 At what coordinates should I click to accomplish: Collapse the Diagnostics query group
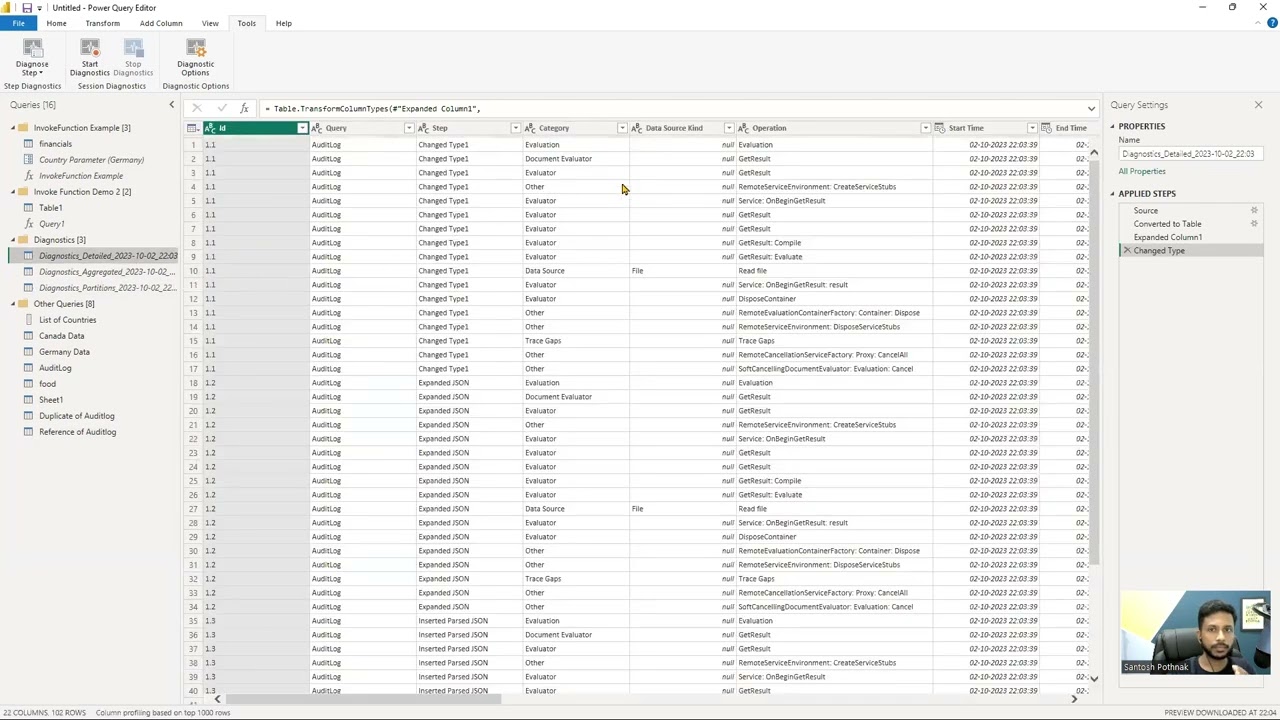coord(13,240)
